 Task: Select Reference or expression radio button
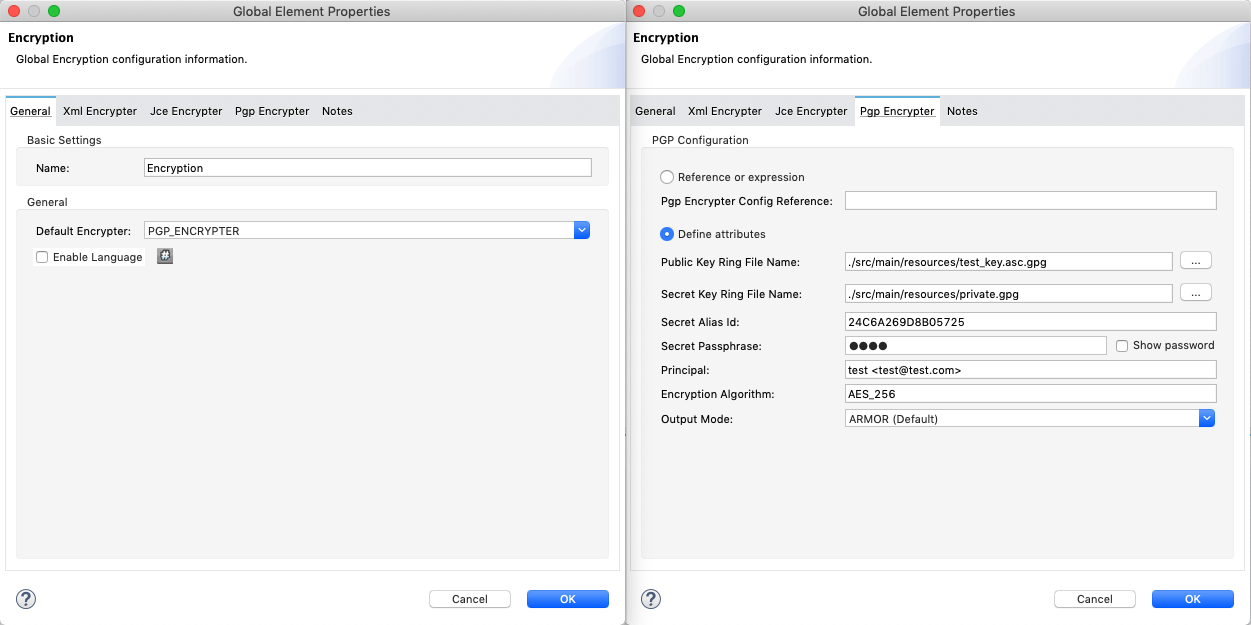(x=666, y=176)
